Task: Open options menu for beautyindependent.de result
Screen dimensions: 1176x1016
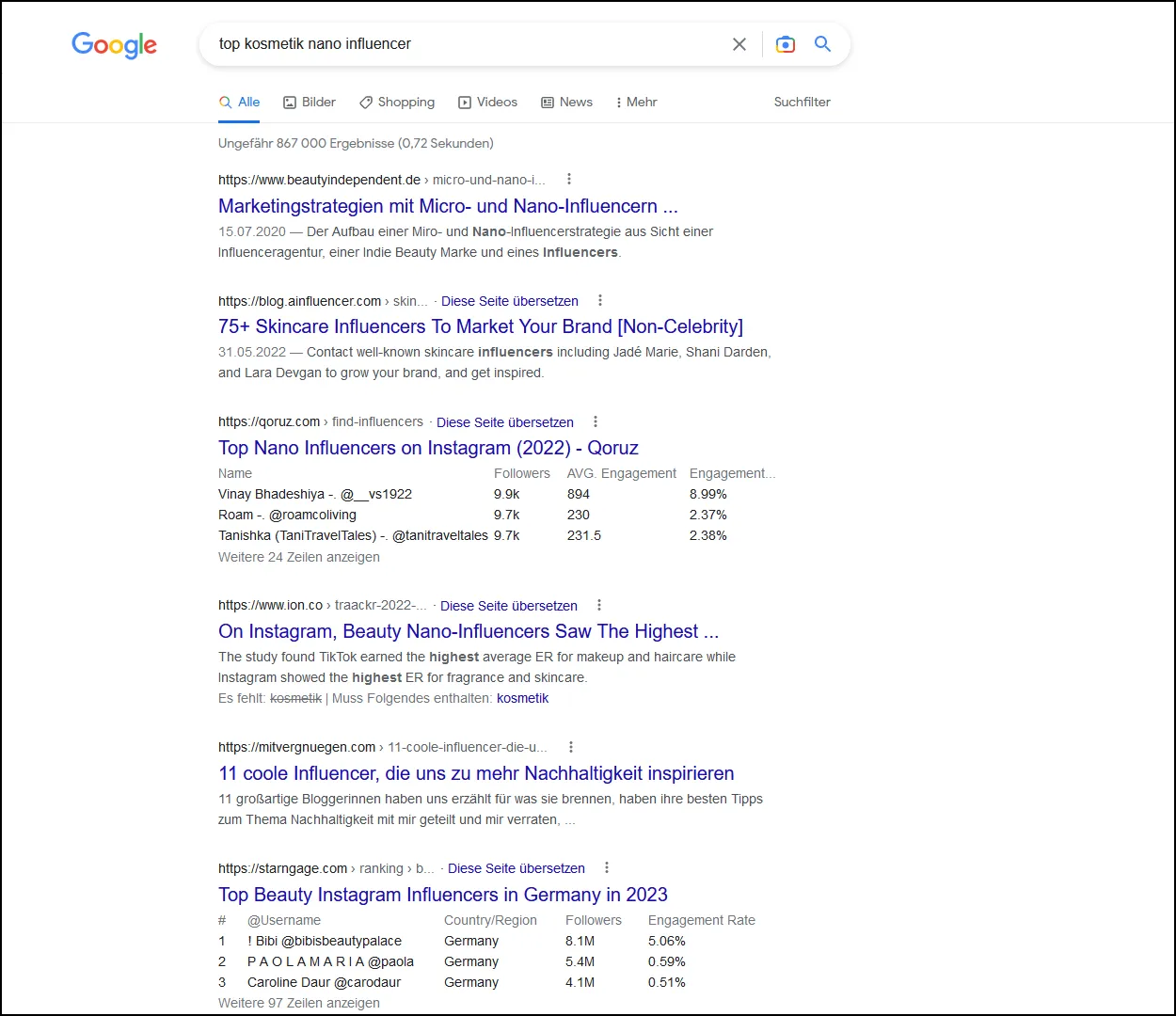Action: click(x=569, y=180)
